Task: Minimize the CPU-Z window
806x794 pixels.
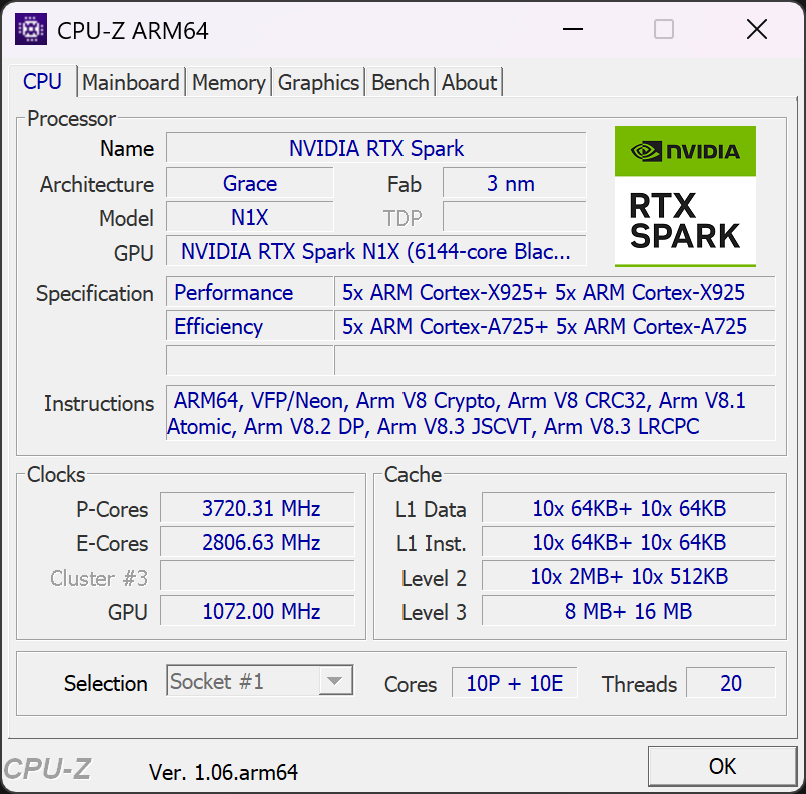Action: tap(573, 29)
